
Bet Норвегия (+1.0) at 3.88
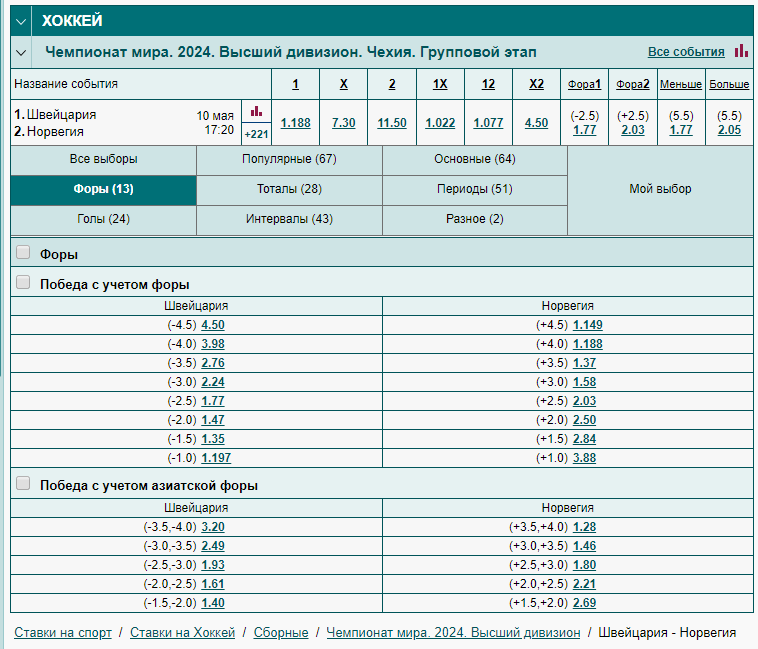point(584,458)
